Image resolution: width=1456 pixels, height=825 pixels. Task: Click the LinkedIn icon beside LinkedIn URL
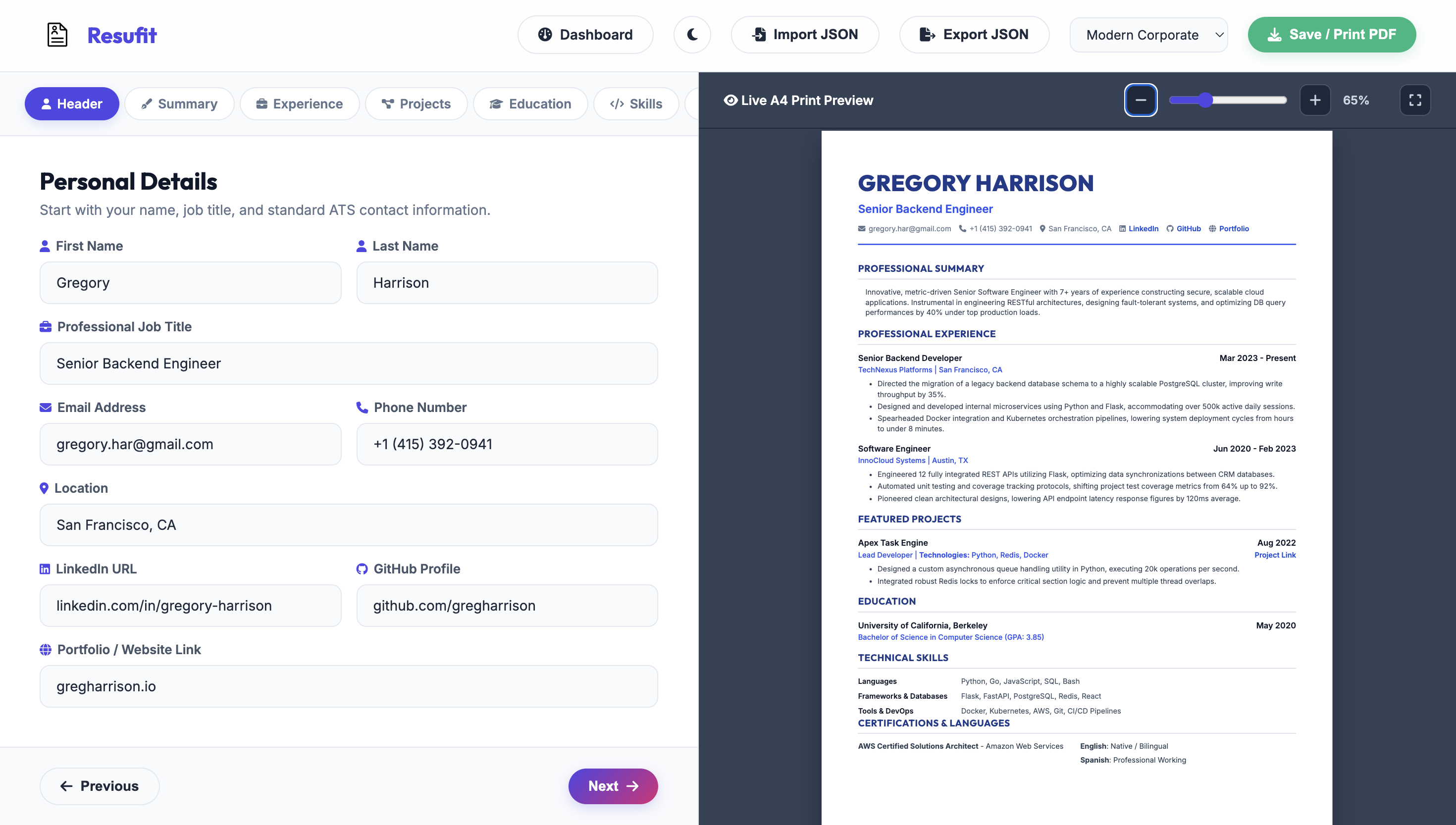tap(45, 569)
